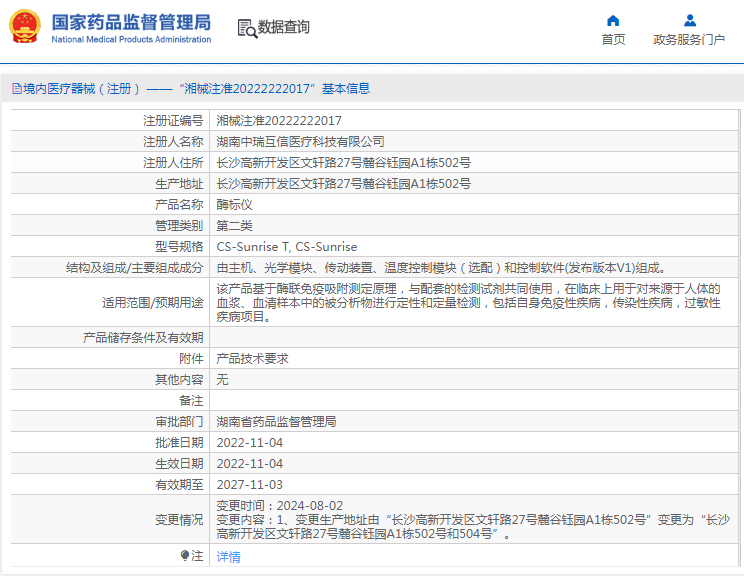Click the 附件 label

point(191,358)
